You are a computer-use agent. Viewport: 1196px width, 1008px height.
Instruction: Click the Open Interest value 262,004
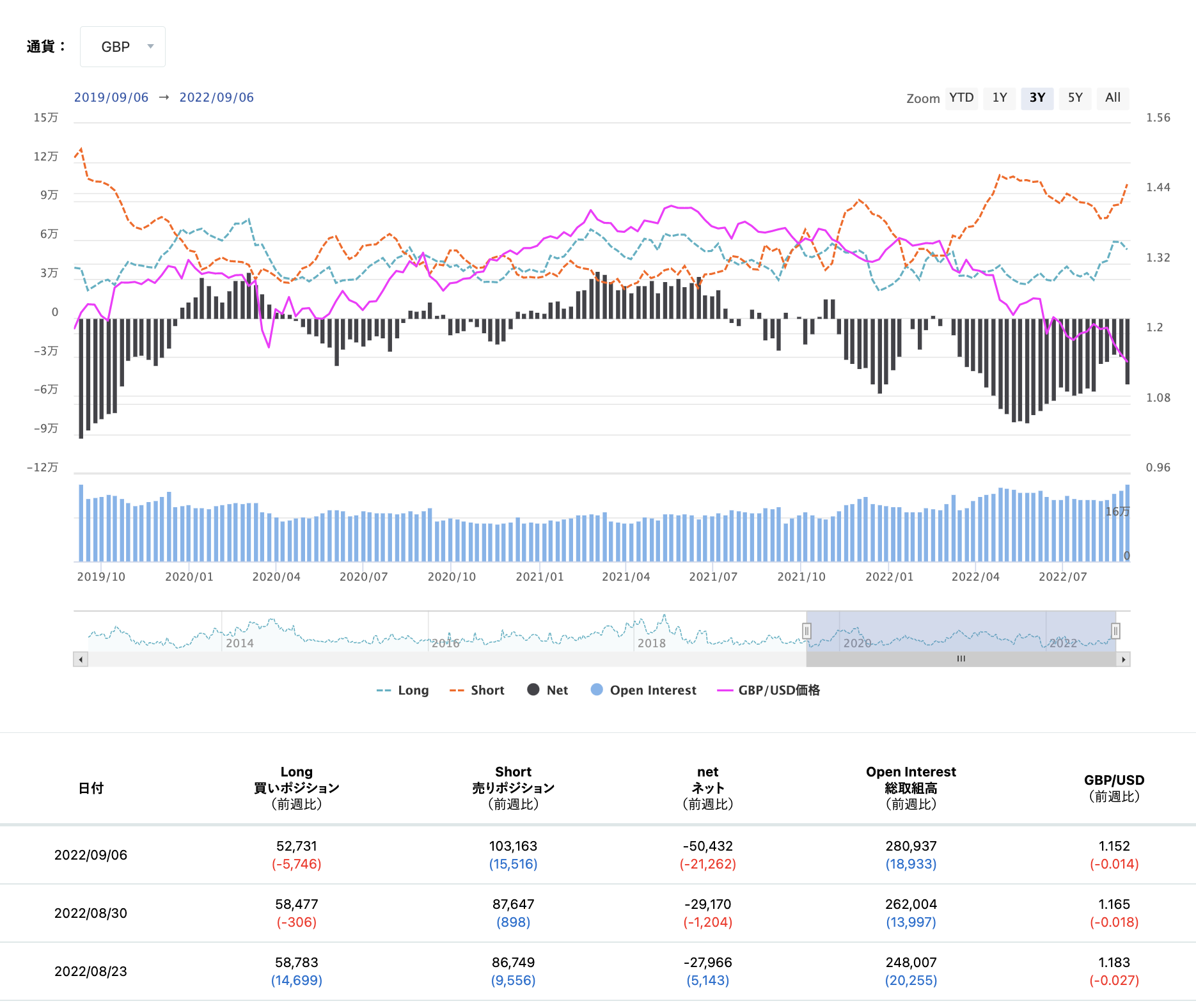(911, 904)
